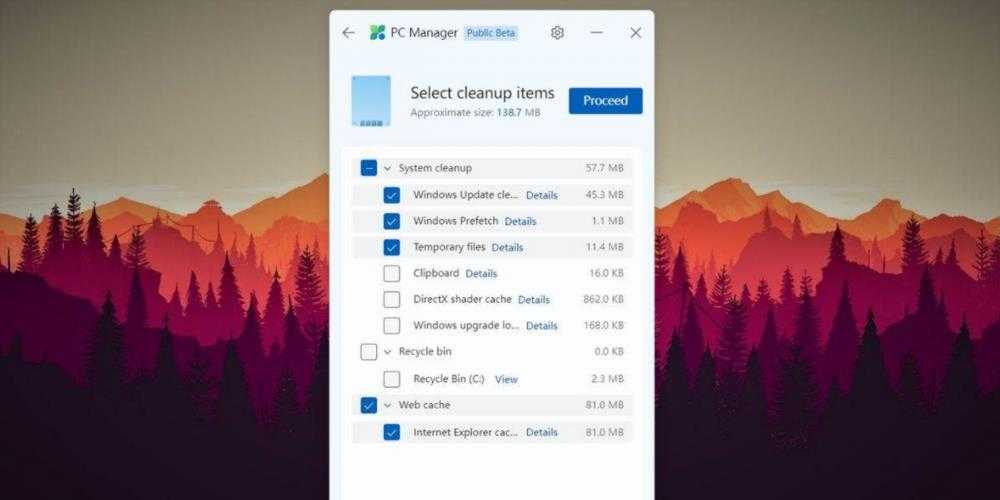Check the Recycle Bin (C:) checkbox

pos(392,379)
